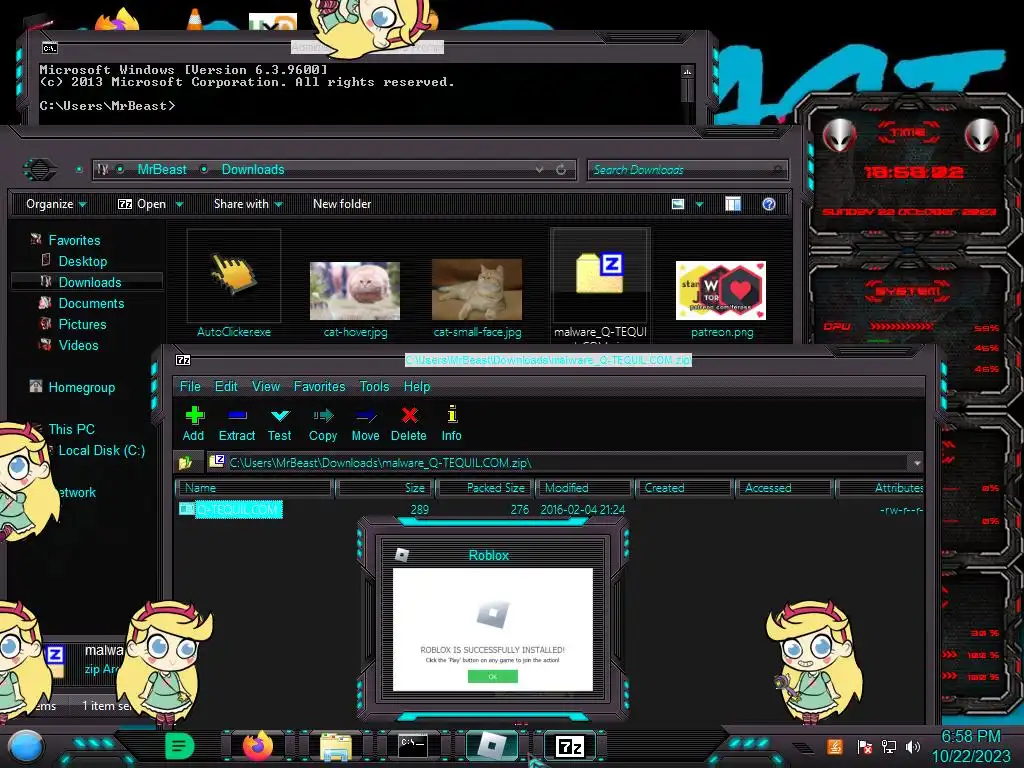Click the Explorer back navigation button
This screenshot has height=768, width=1024.
[x=40, y=170]
